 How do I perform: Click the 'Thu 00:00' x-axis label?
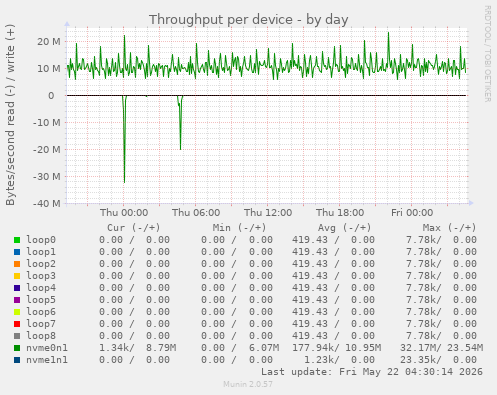(x=124, y=212)
